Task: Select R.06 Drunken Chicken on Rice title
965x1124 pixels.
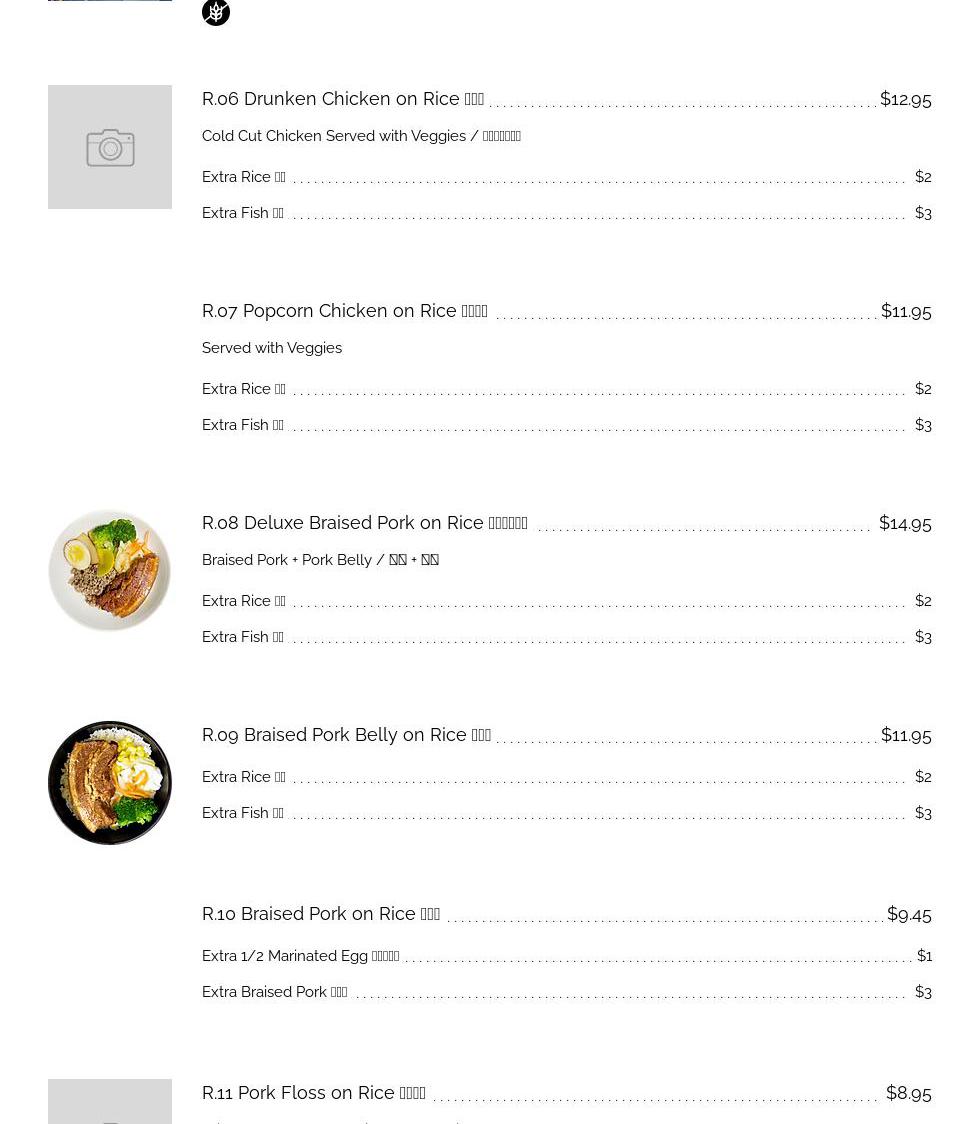Action: click(343, 99)
